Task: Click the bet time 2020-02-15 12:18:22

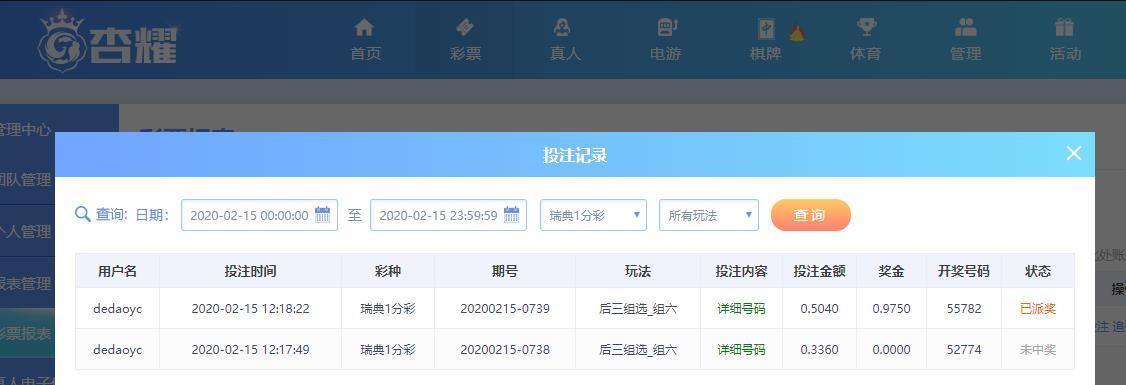Action: pyautogui.click(x=250, y=309)
